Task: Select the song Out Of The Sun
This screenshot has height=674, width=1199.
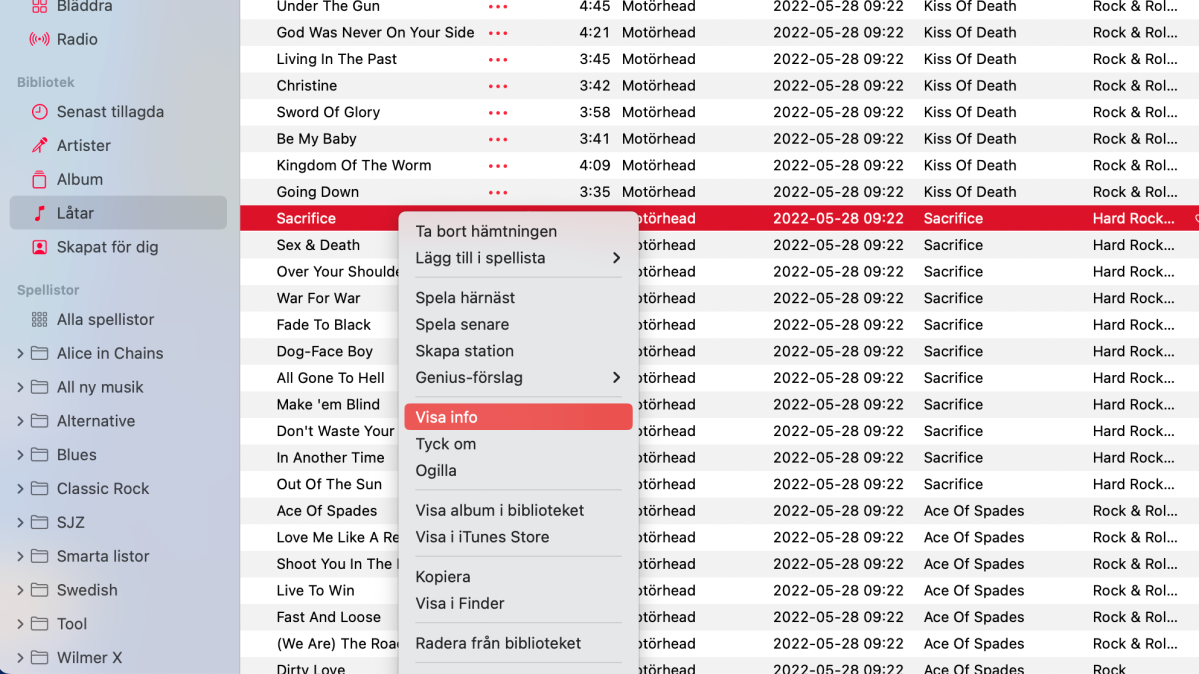Action: pyautogui.click(x=329, y=484)
